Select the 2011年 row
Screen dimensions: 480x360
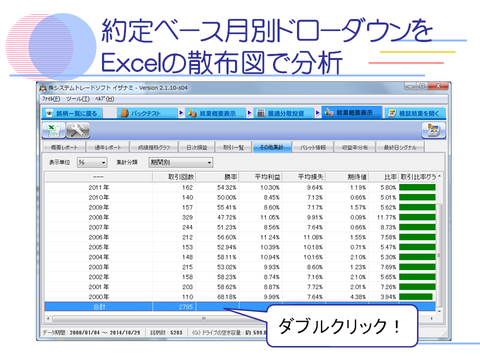click(x=240, y=188)
